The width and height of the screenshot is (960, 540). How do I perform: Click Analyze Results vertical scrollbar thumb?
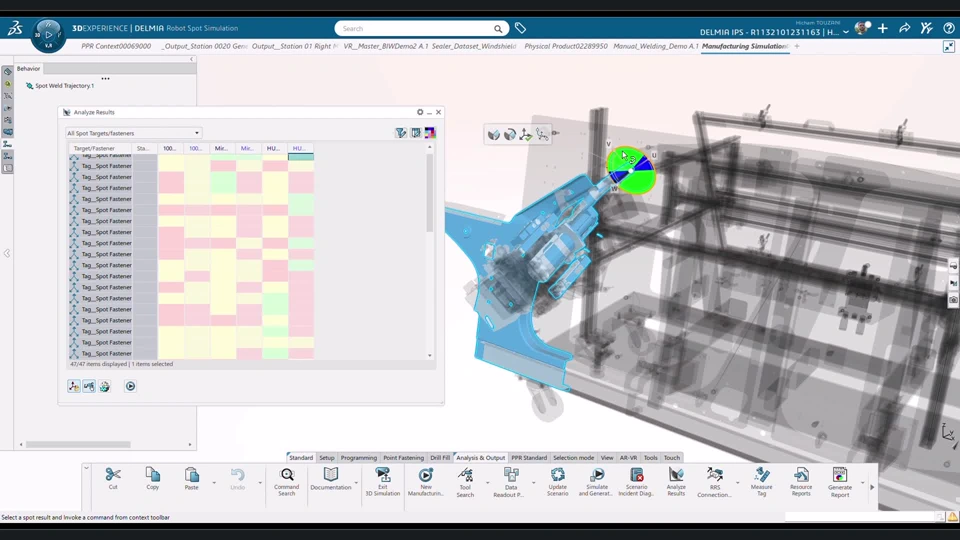tap(430, 193)
